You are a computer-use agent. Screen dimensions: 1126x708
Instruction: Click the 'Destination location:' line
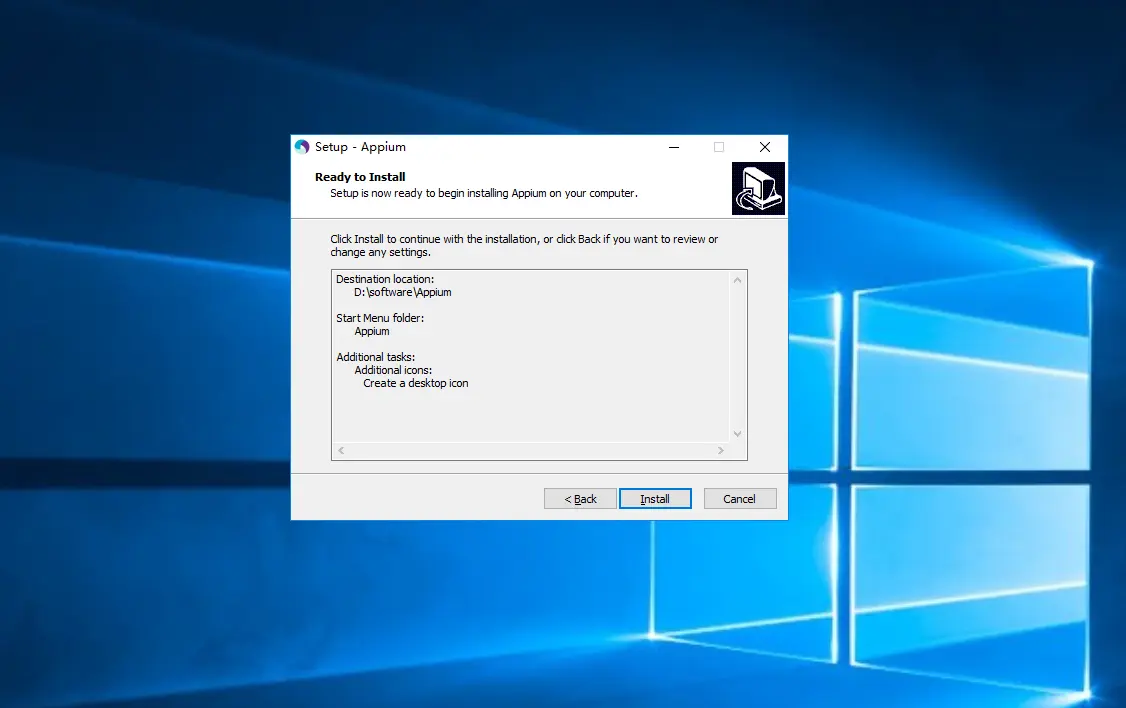click(x=385, y=279)
